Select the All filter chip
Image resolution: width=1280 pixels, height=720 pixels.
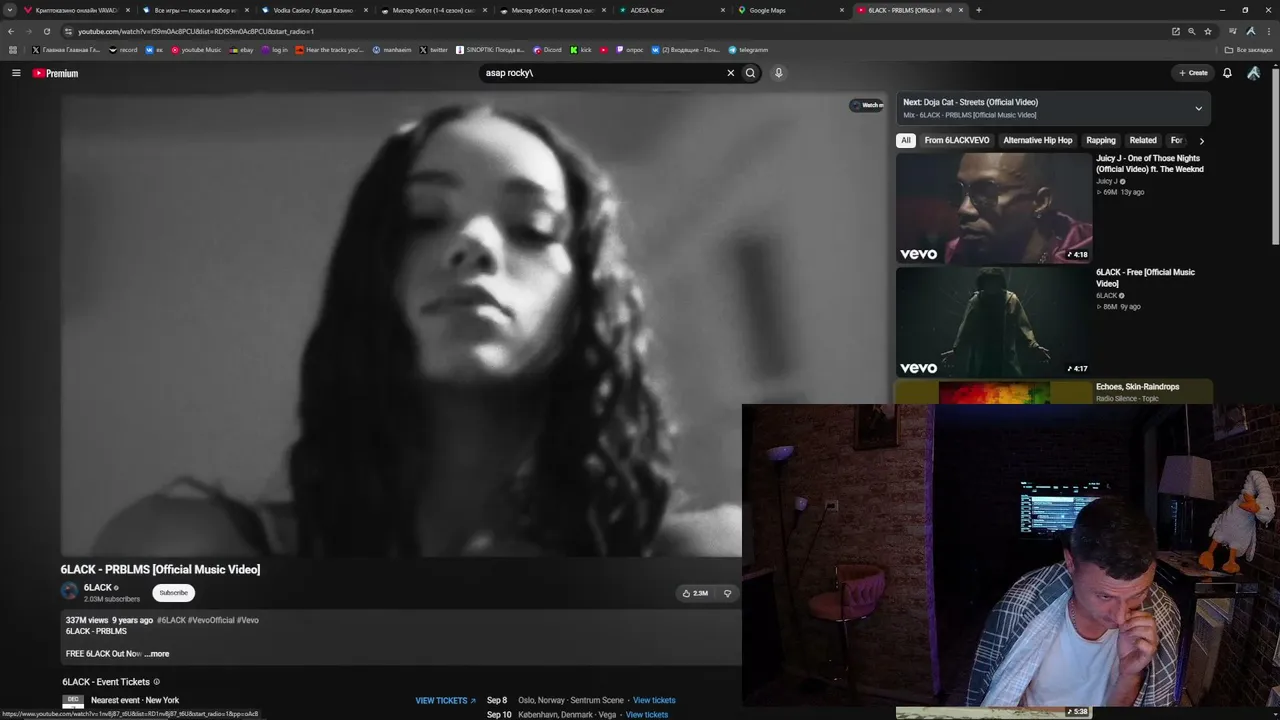(x=906, y=141)
